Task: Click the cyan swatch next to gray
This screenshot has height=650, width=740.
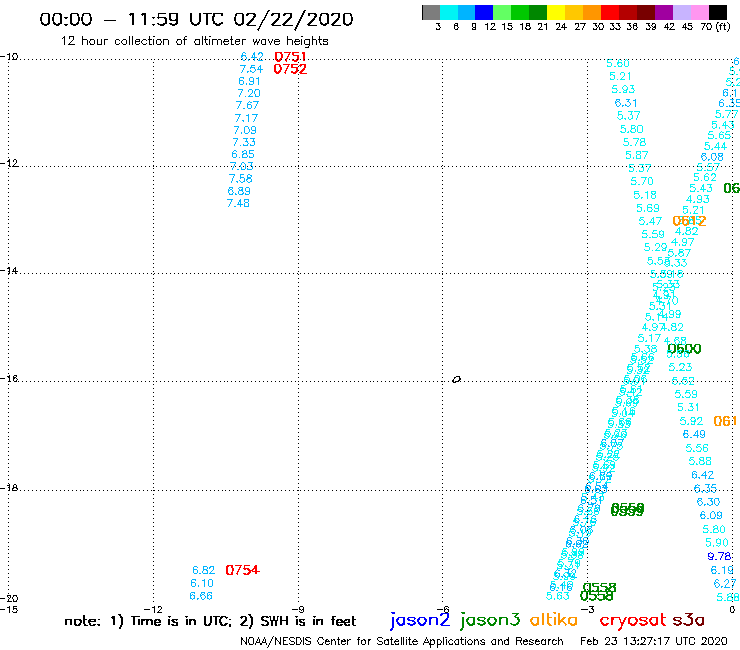Action: click(x=448, y=12)
